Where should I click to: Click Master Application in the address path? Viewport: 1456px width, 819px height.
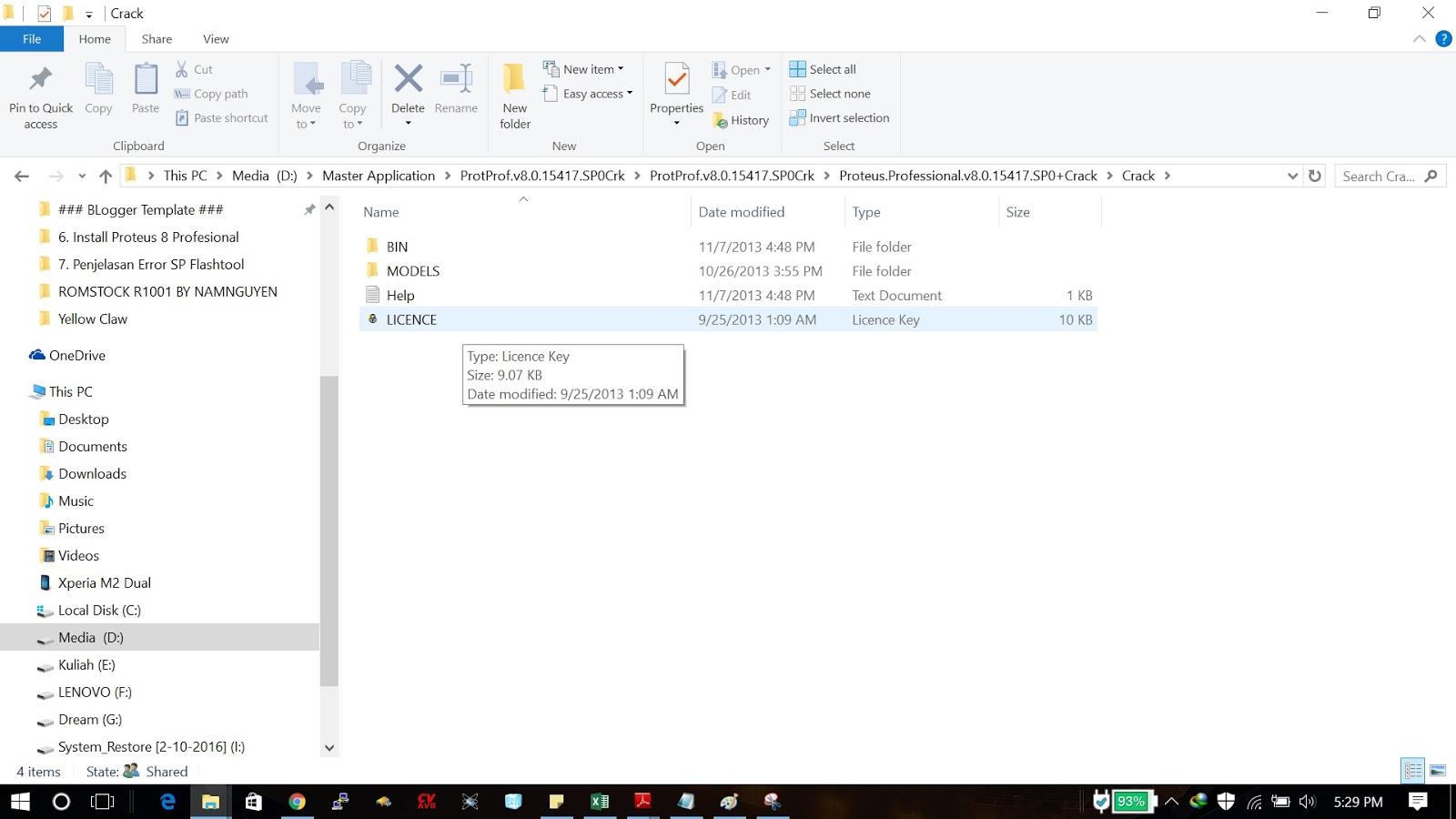(x=379, y=176)
